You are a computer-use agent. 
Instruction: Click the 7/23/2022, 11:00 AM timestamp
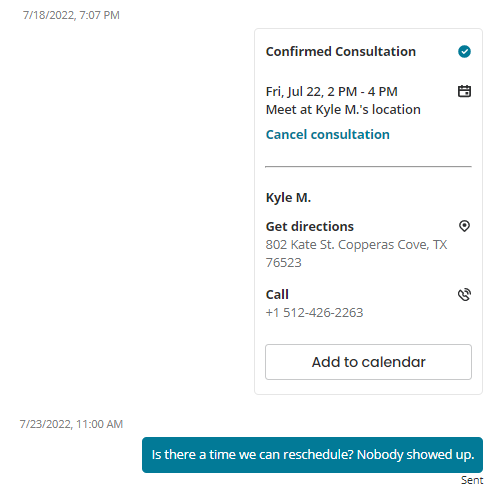71,424
